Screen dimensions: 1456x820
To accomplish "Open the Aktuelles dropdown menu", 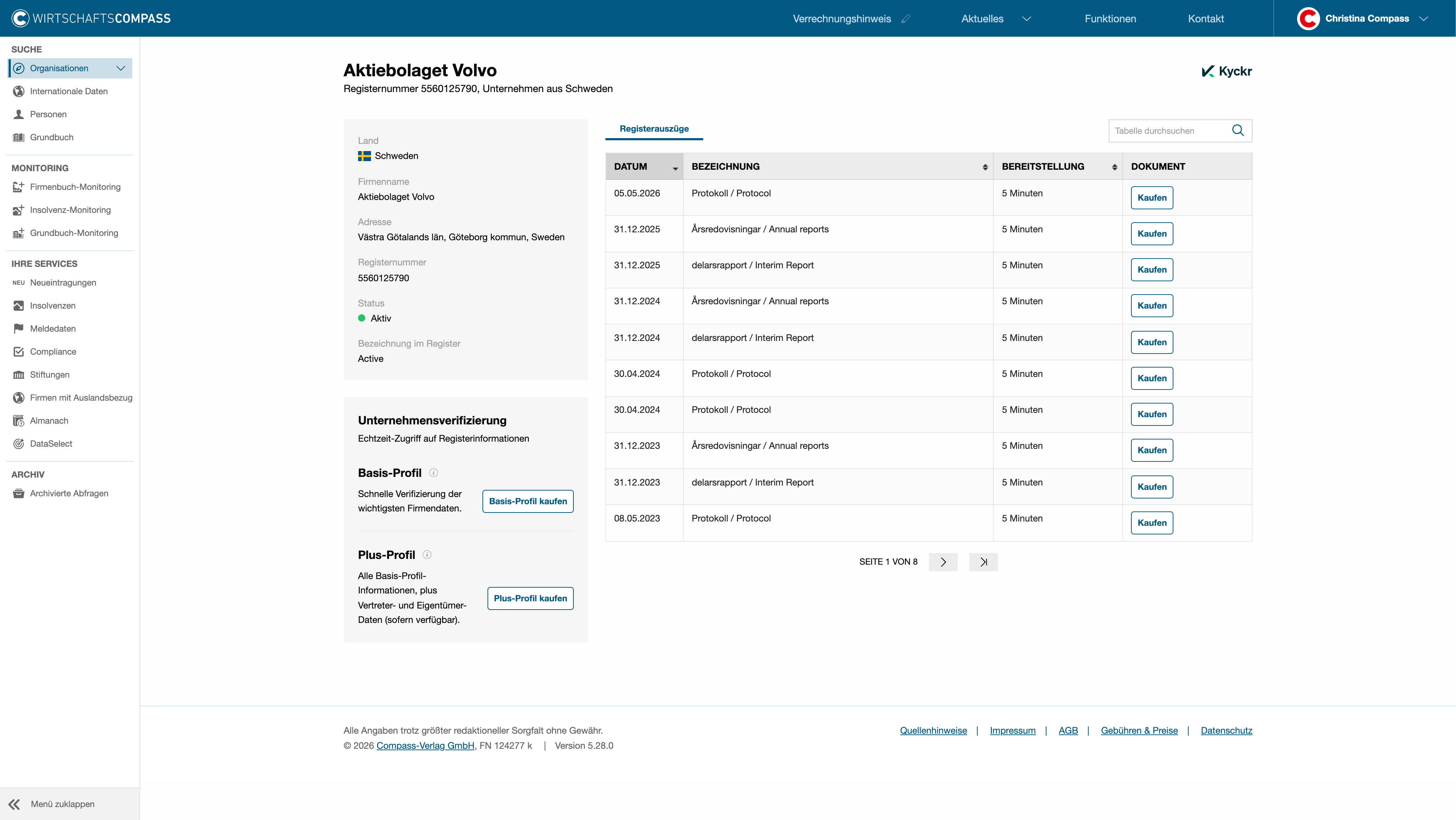I will pyautogui.click(x=996, y=19).
